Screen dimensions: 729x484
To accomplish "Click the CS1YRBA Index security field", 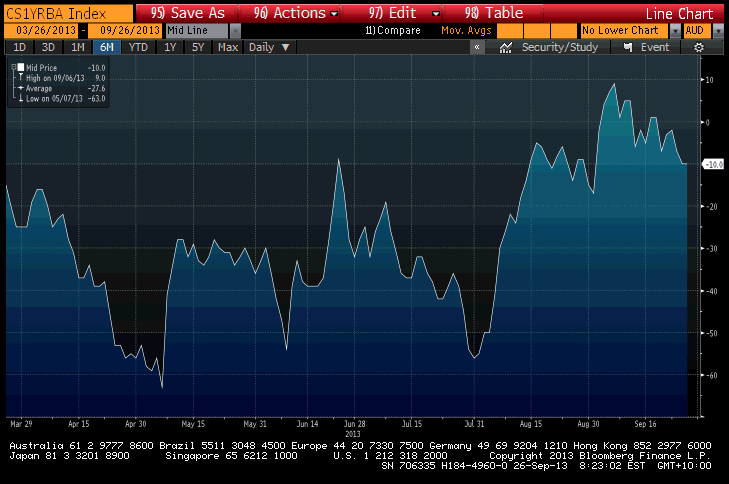I will point(69,13).
